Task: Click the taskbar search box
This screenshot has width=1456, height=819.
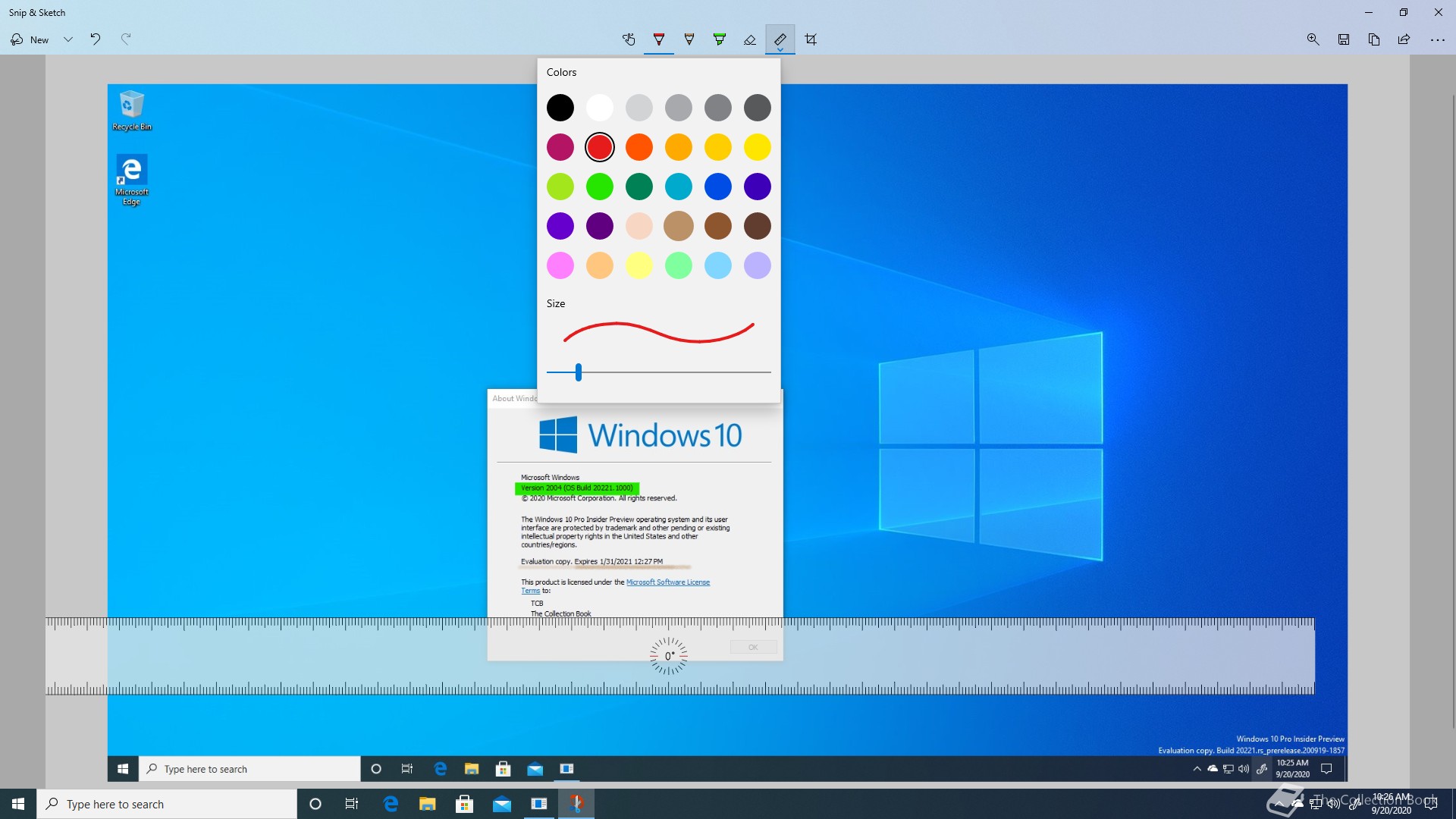Action: pyautogui.click(x=167, y=804)
